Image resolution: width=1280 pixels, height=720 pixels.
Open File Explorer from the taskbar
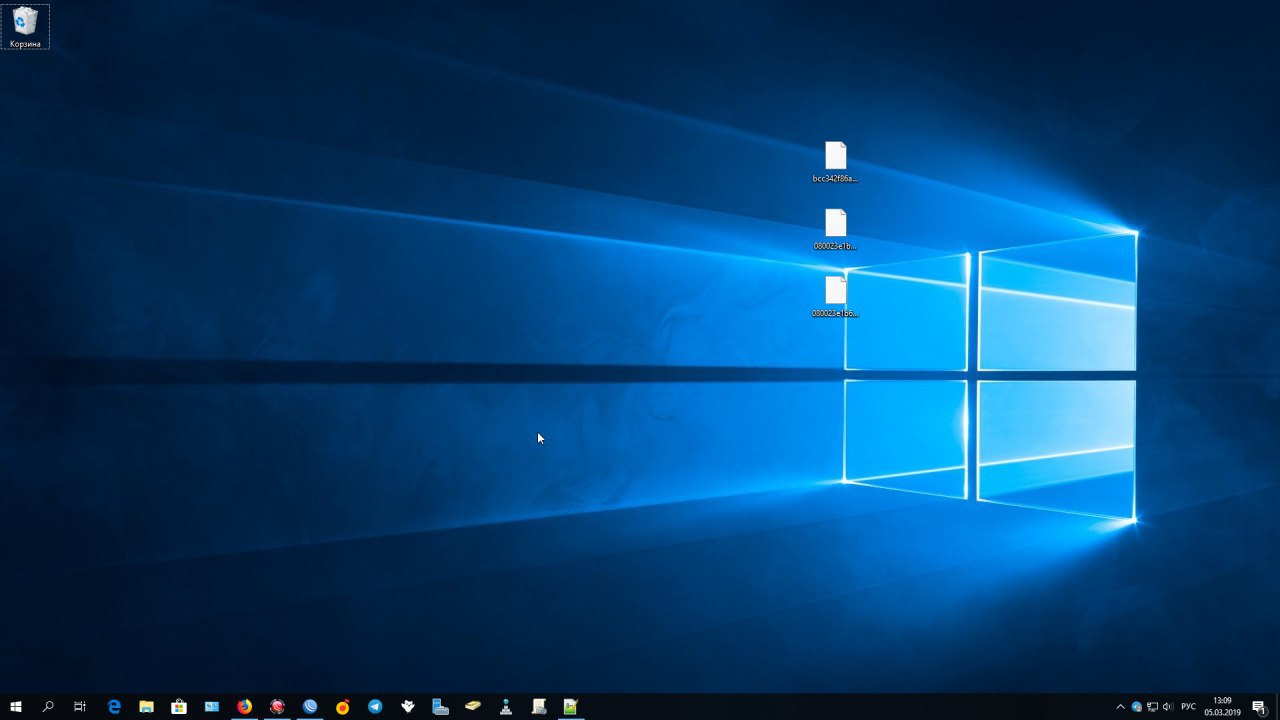[146, 707]
